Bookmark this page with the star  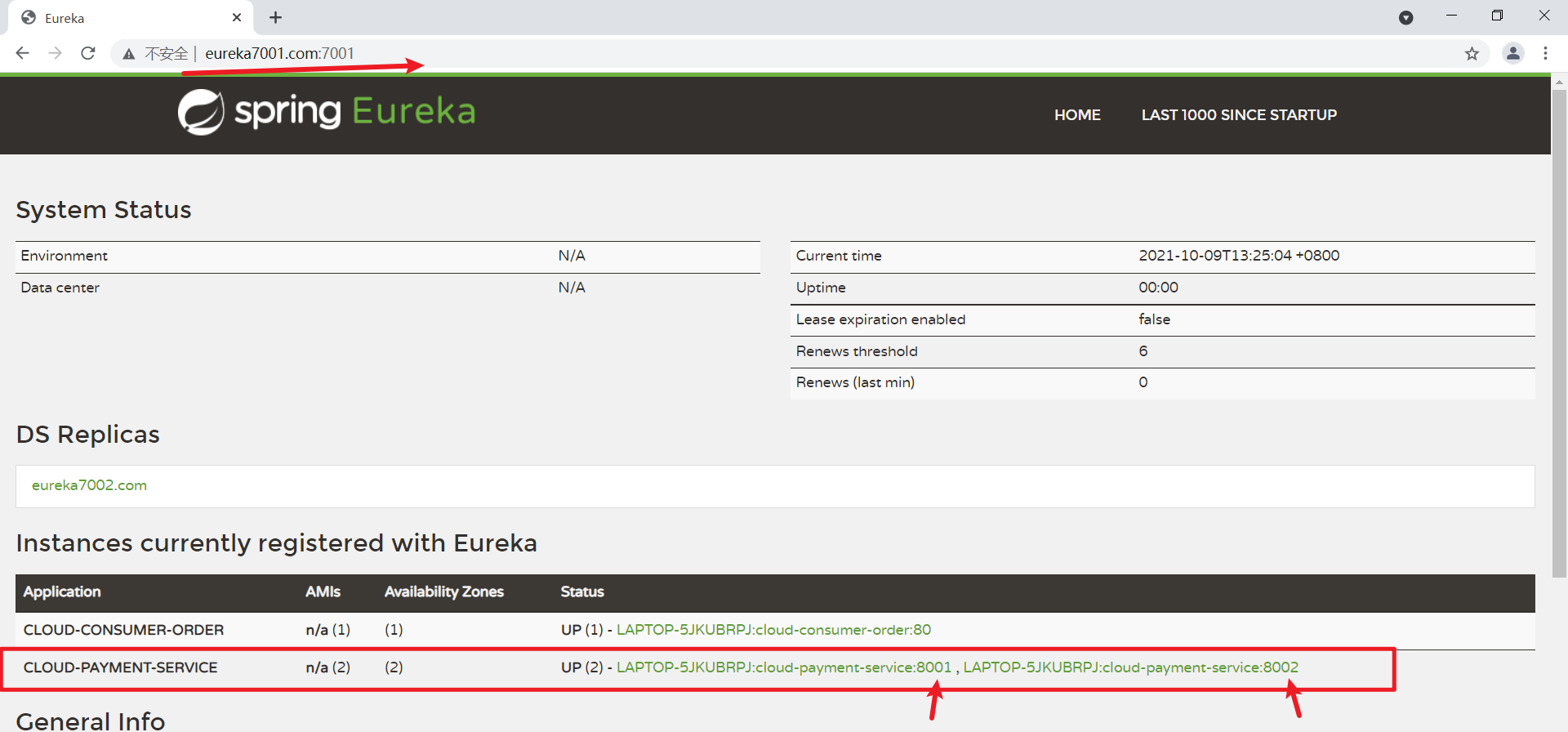(x=1472, y=53)
